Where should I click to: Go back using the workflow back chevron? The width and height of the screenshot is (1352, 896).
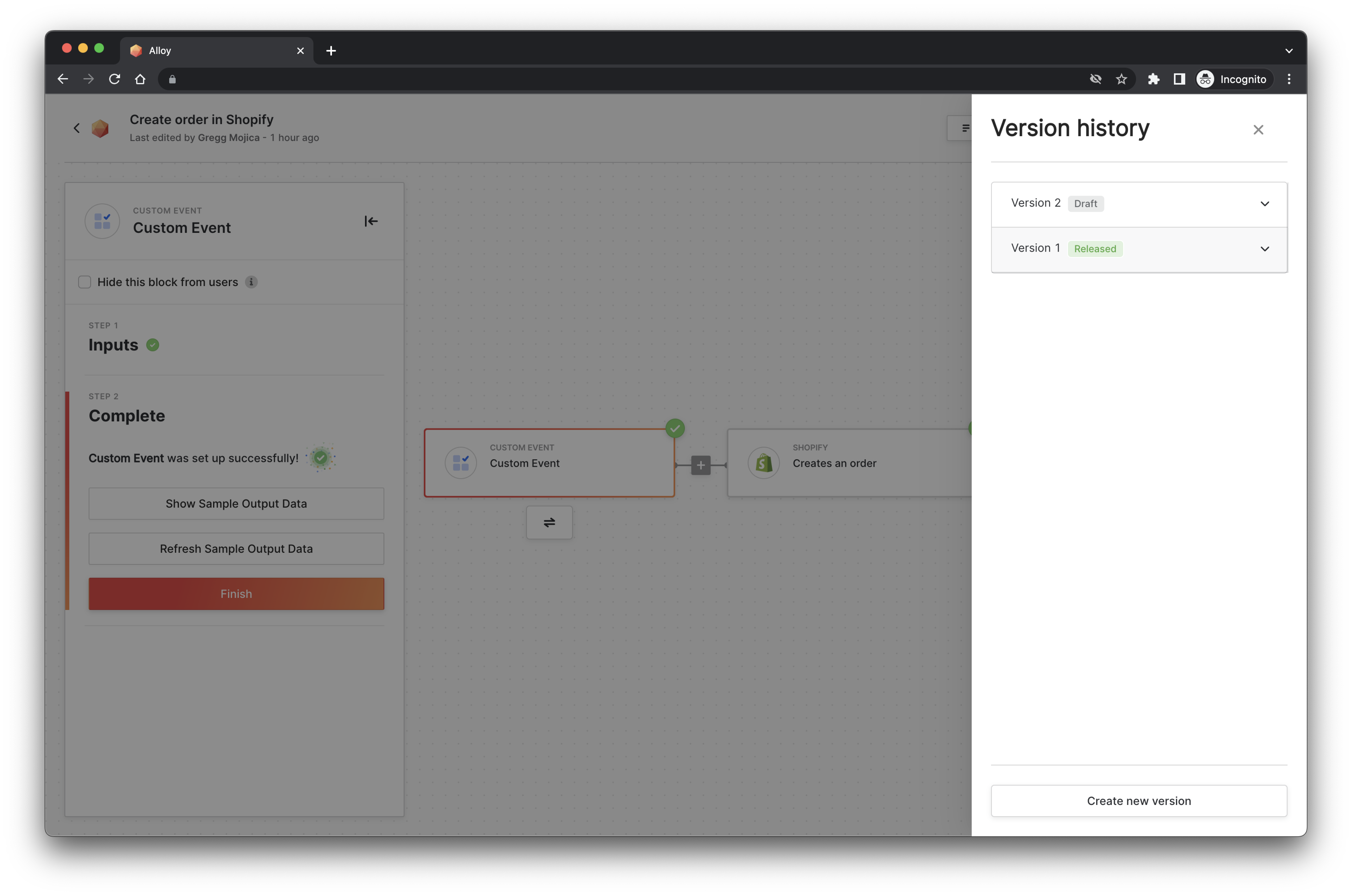(77, 128)
